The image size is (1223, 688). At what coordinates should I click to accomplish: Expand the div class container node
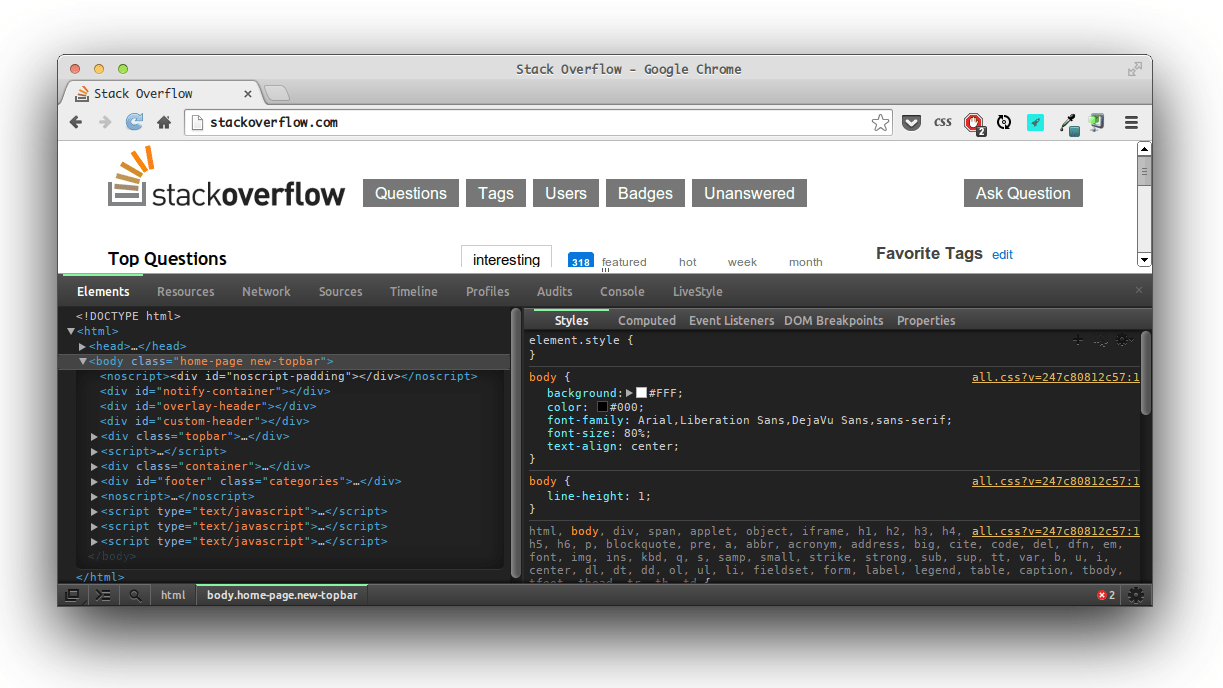click(x=95, y=466)
